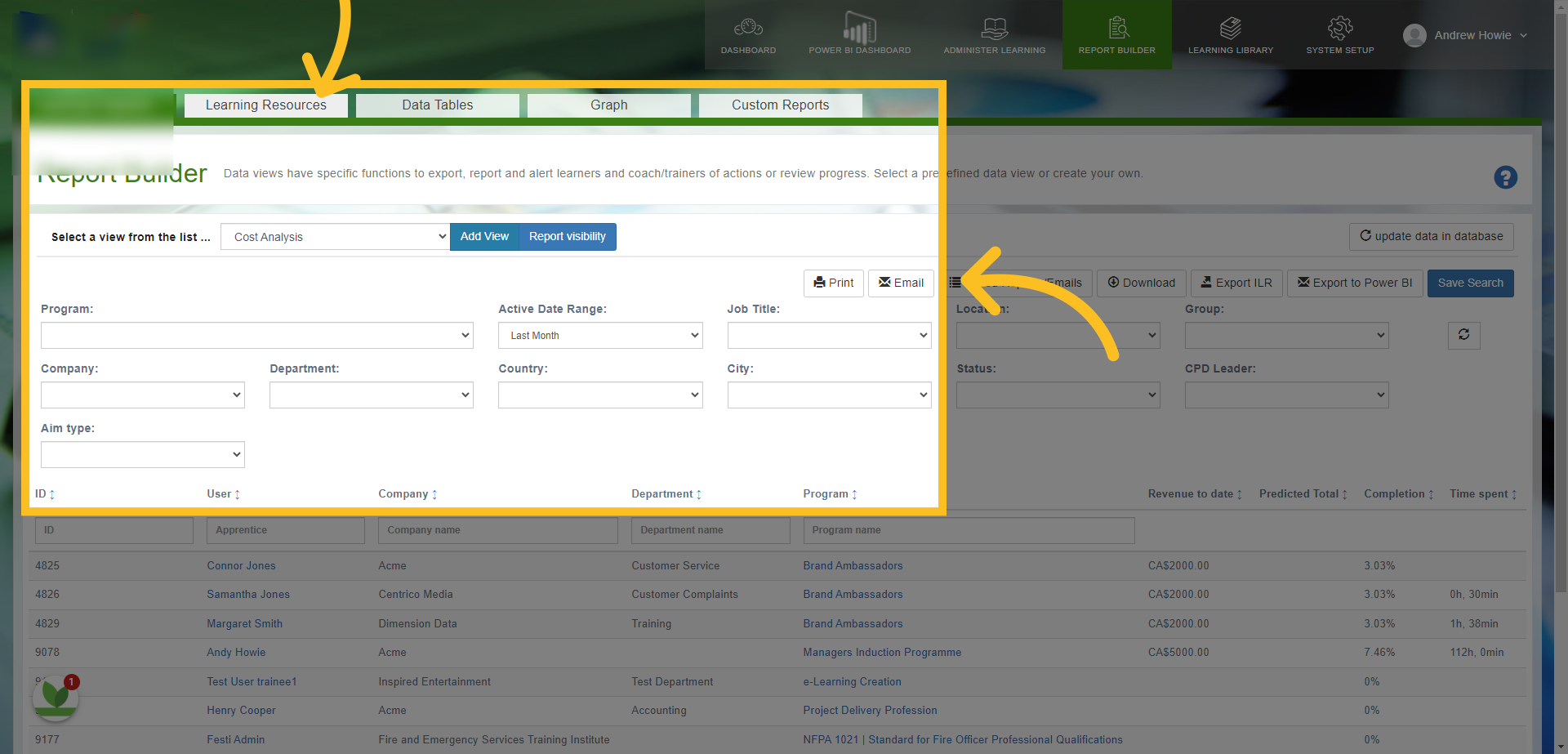Click the refresh filters icon button
1568x754 pixels.
point(1463,335)
